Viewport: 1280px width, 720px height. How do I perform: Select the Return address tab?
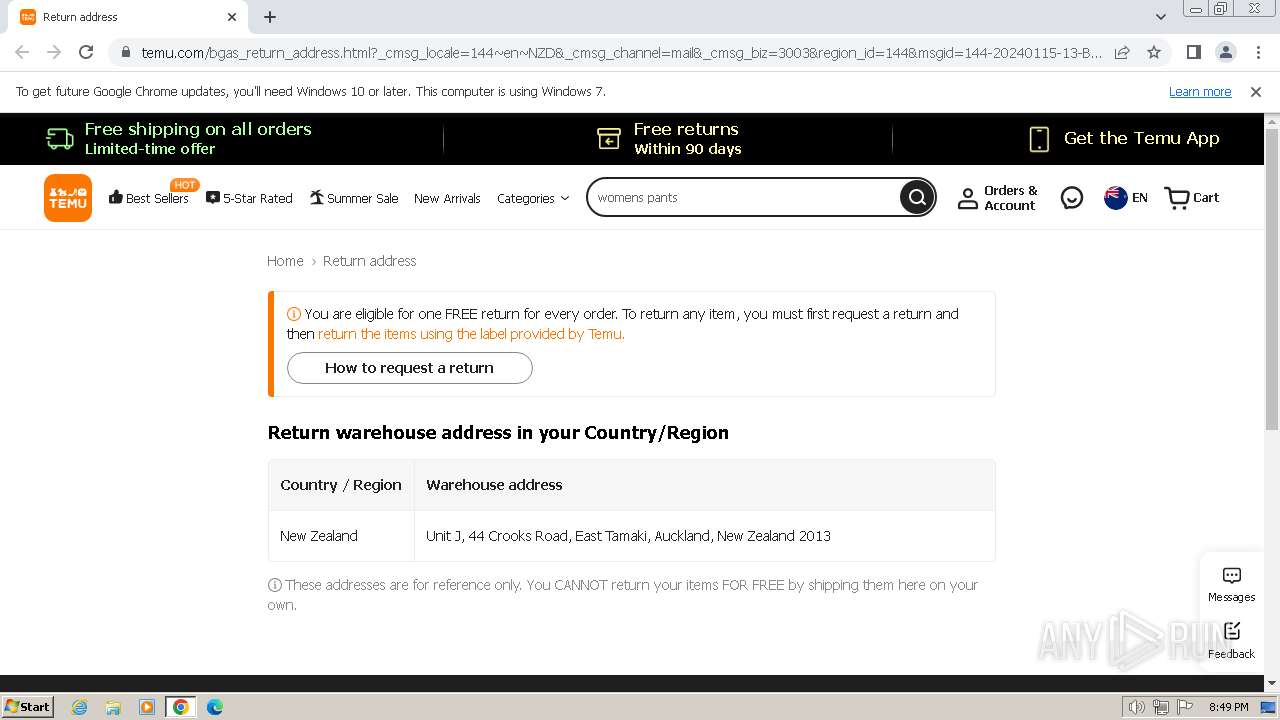[x=128, y=17]
